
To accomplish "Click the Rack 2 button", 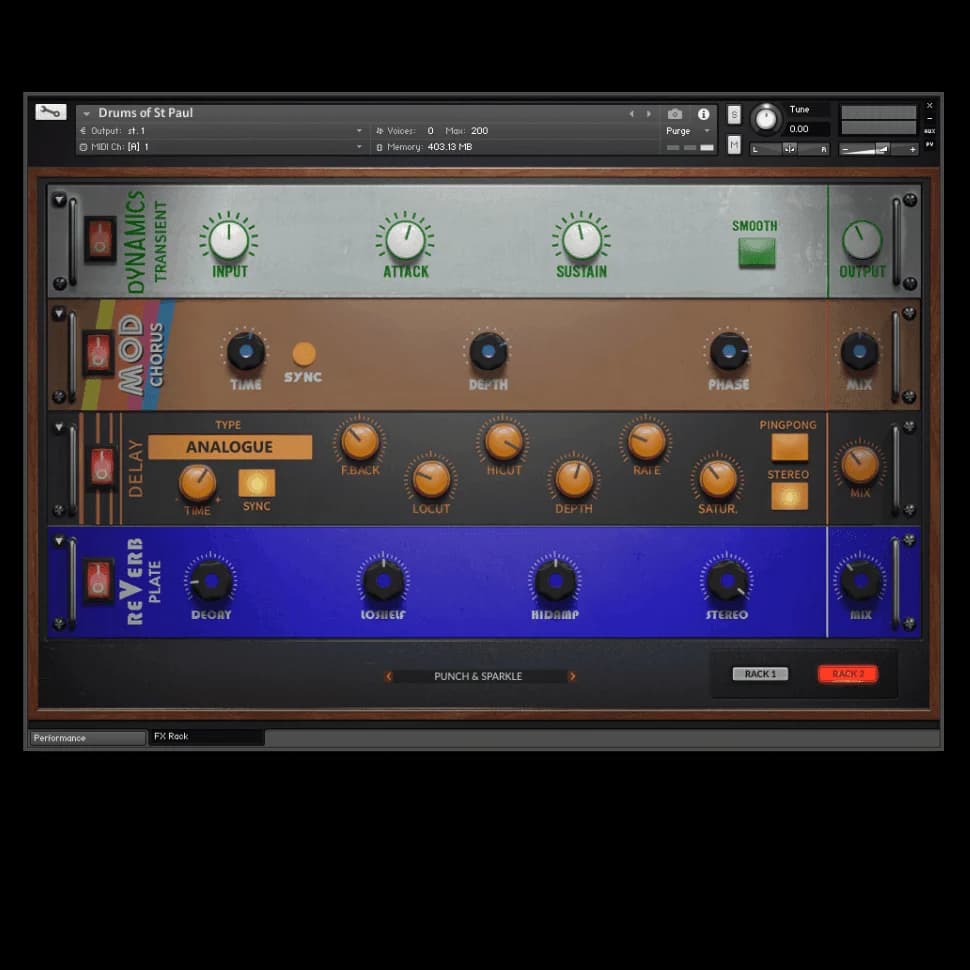I will (x=847, y=674).
